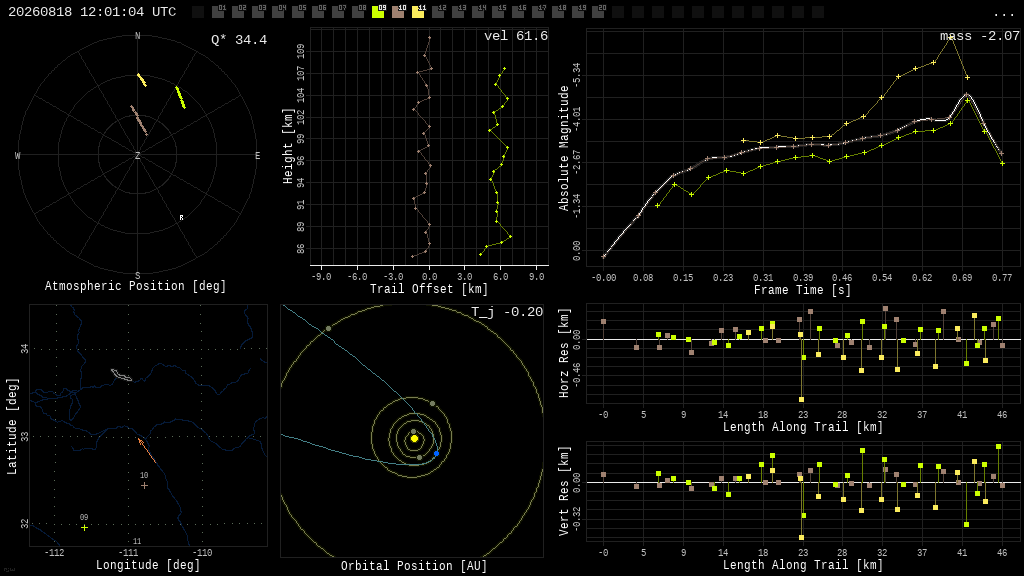Image resolution: width=1024 pixels, height=576 pixels.
Task: Select inactive station 20 box
Action: [598, 12]
